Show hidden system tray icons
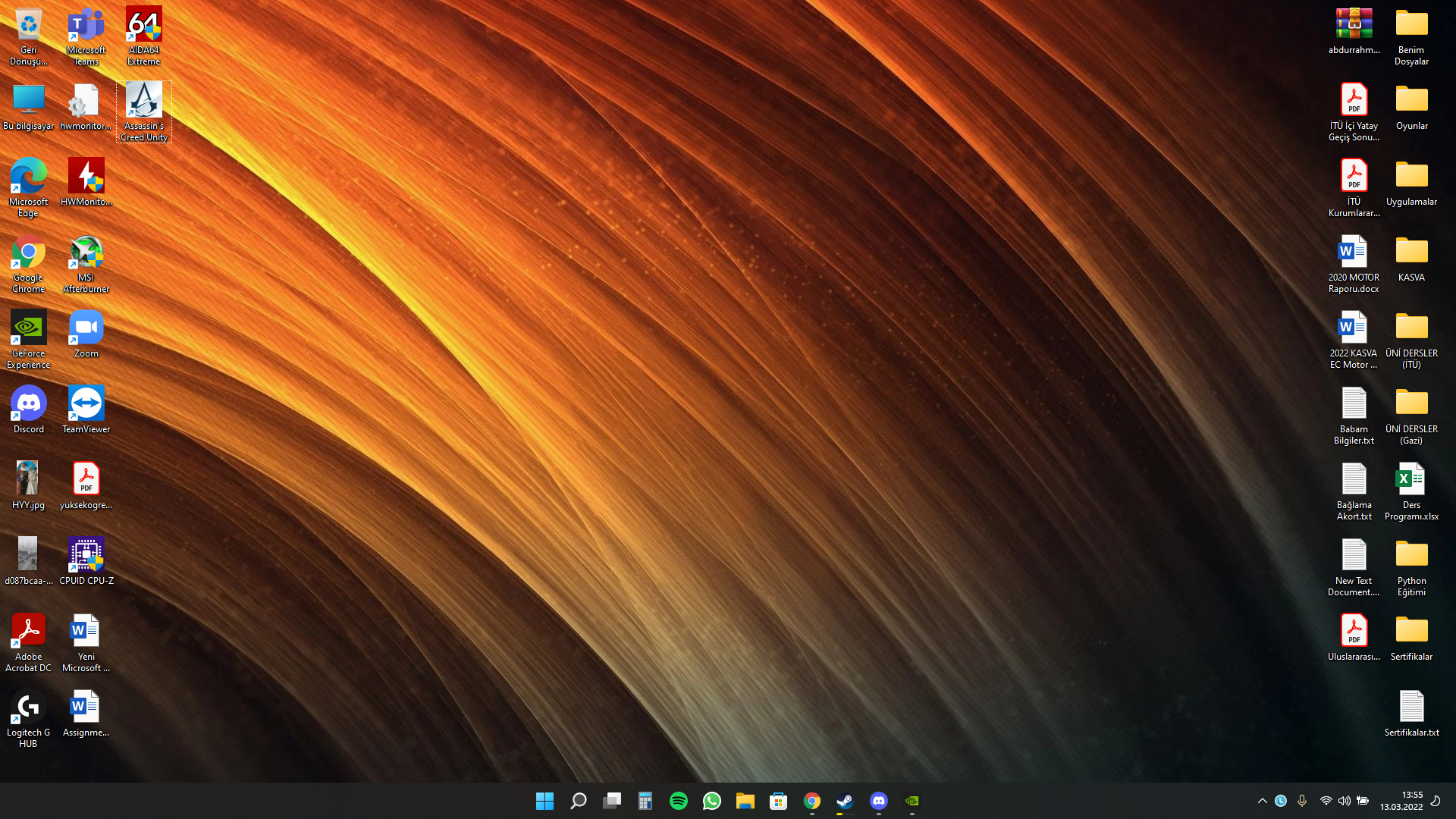Image resolution: width=1456 pixels, height=819 pixels. pos(1262,801)
